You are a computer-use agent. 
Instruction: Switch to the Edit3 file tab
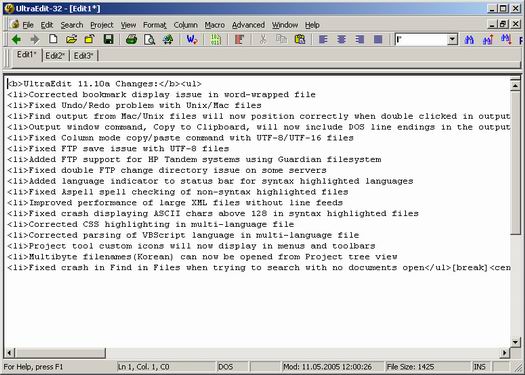click(x=83, y=56)
